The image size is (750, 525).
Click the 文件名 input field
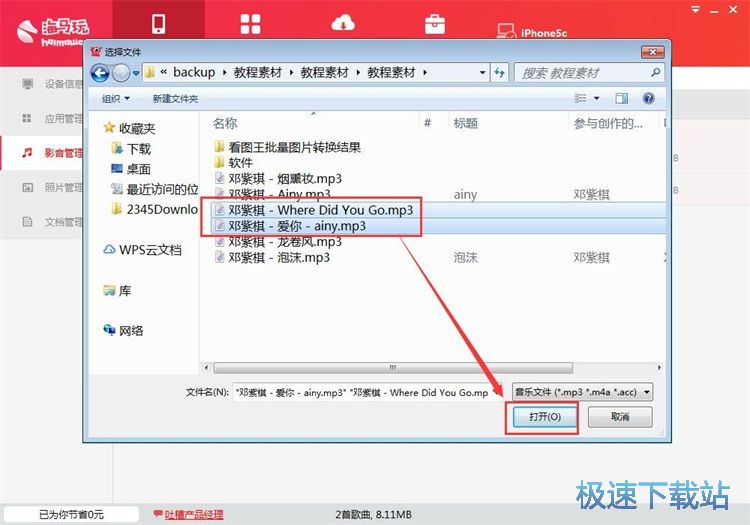click(x=368, y=393)
